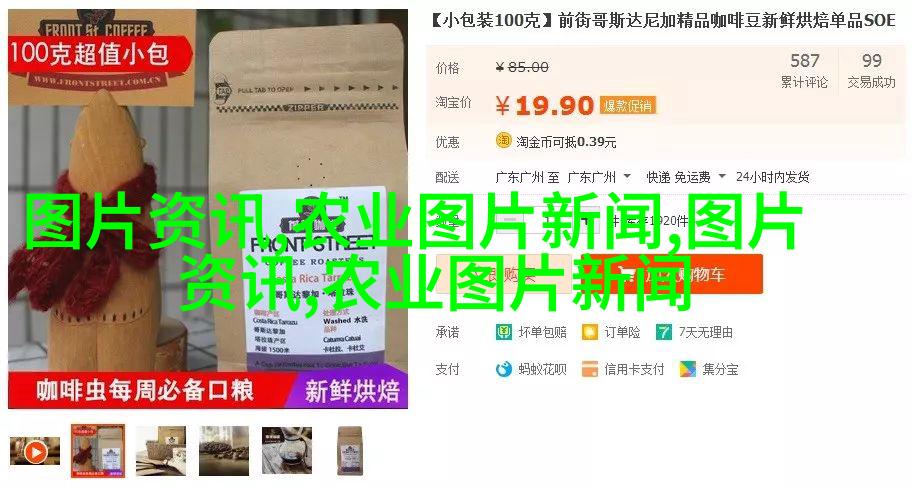Select the coffee beans thumbnail

224,451
